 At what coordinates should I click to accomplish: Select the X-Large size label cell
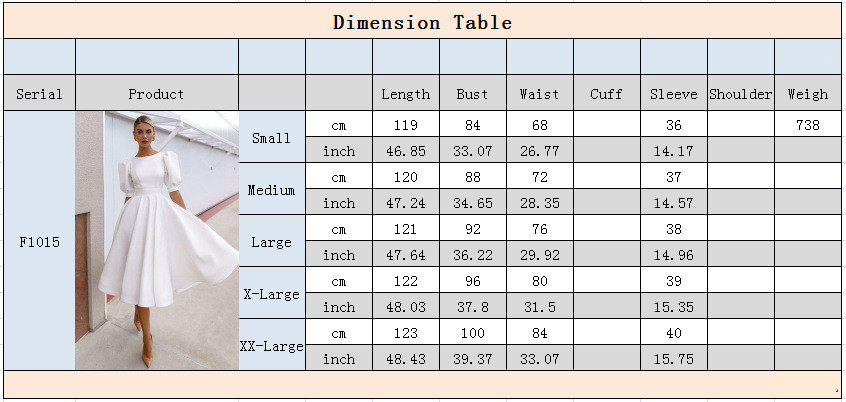(x=272, y=293)
